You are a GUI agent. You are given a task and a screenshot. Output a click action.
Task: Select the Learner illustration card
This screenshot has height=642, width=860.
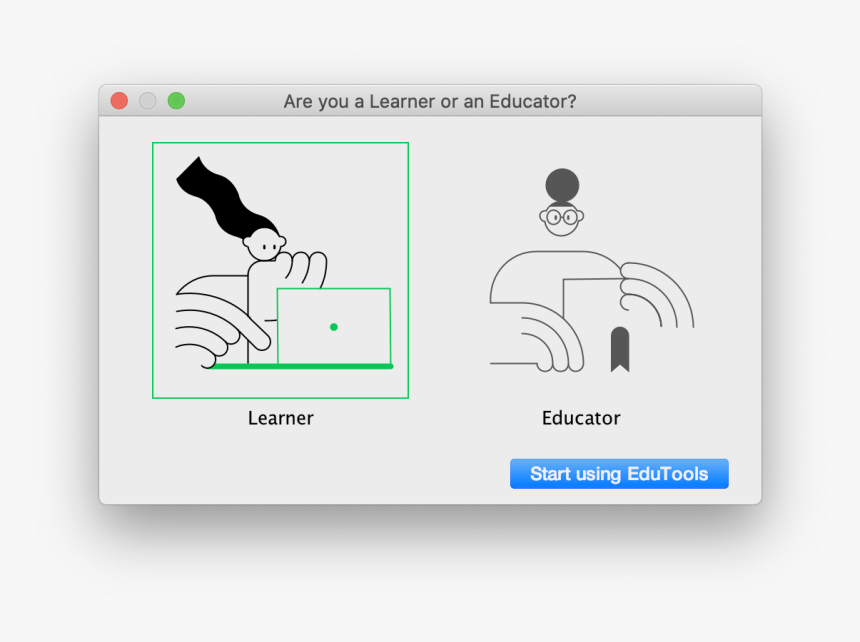point(280,270)
